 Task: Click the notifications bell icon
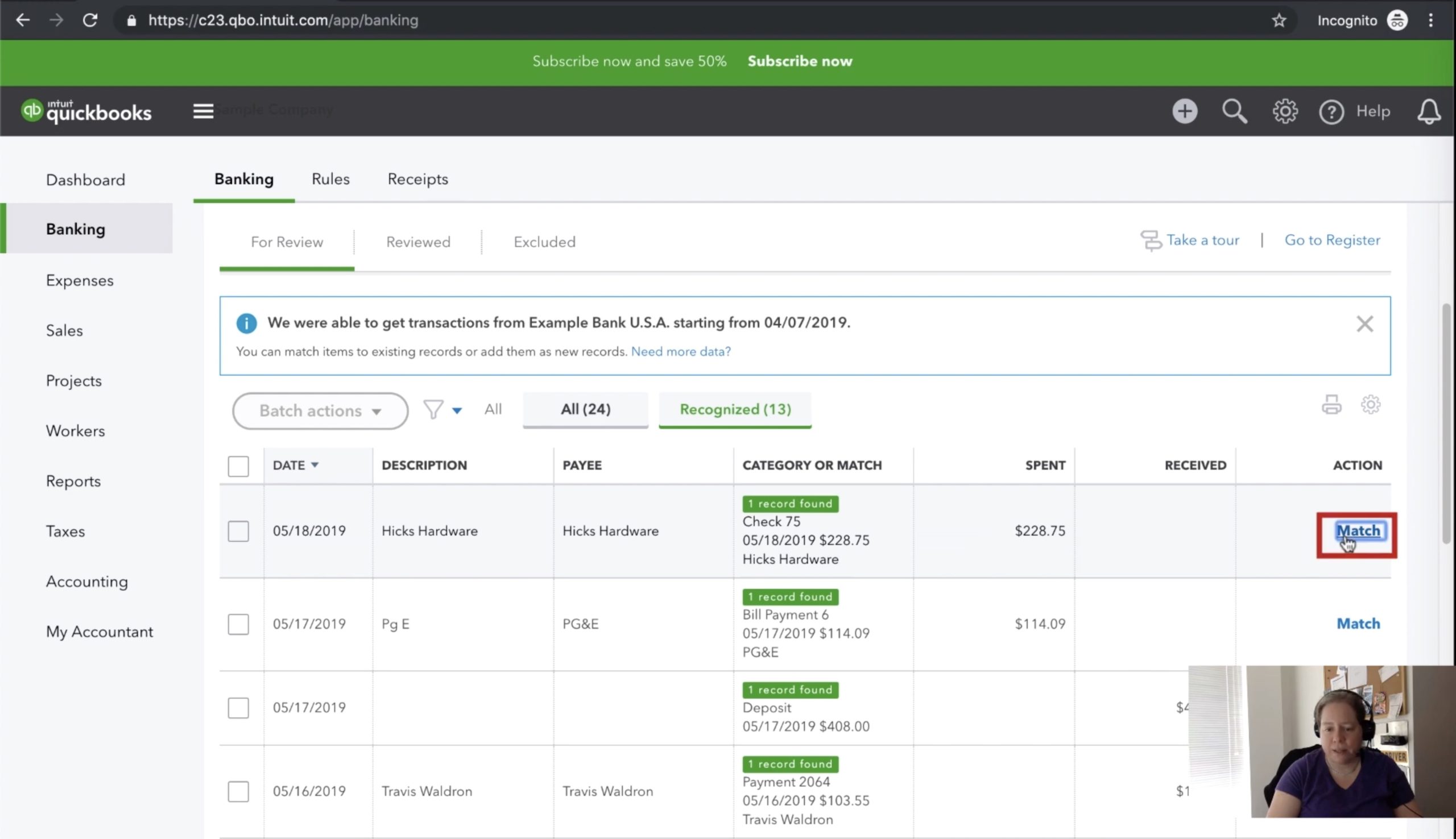[1428, 111]
